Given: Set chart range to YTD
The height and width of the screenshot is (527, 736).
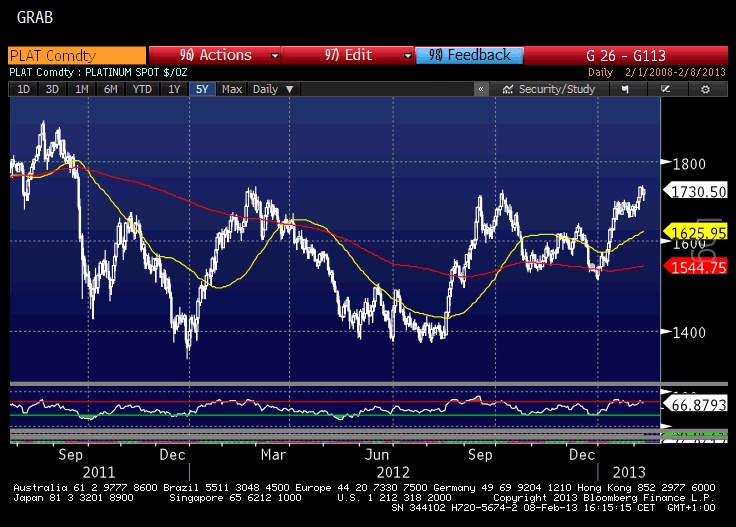Looking at the screenshot, I should [142, 89].
